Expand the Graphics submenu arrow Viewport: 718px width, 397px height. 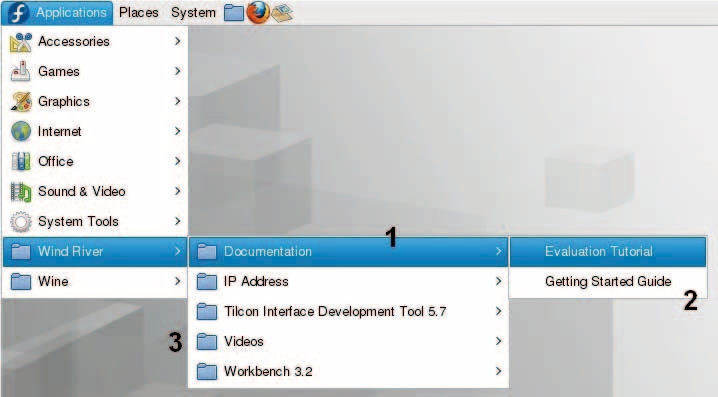point(178,101)
